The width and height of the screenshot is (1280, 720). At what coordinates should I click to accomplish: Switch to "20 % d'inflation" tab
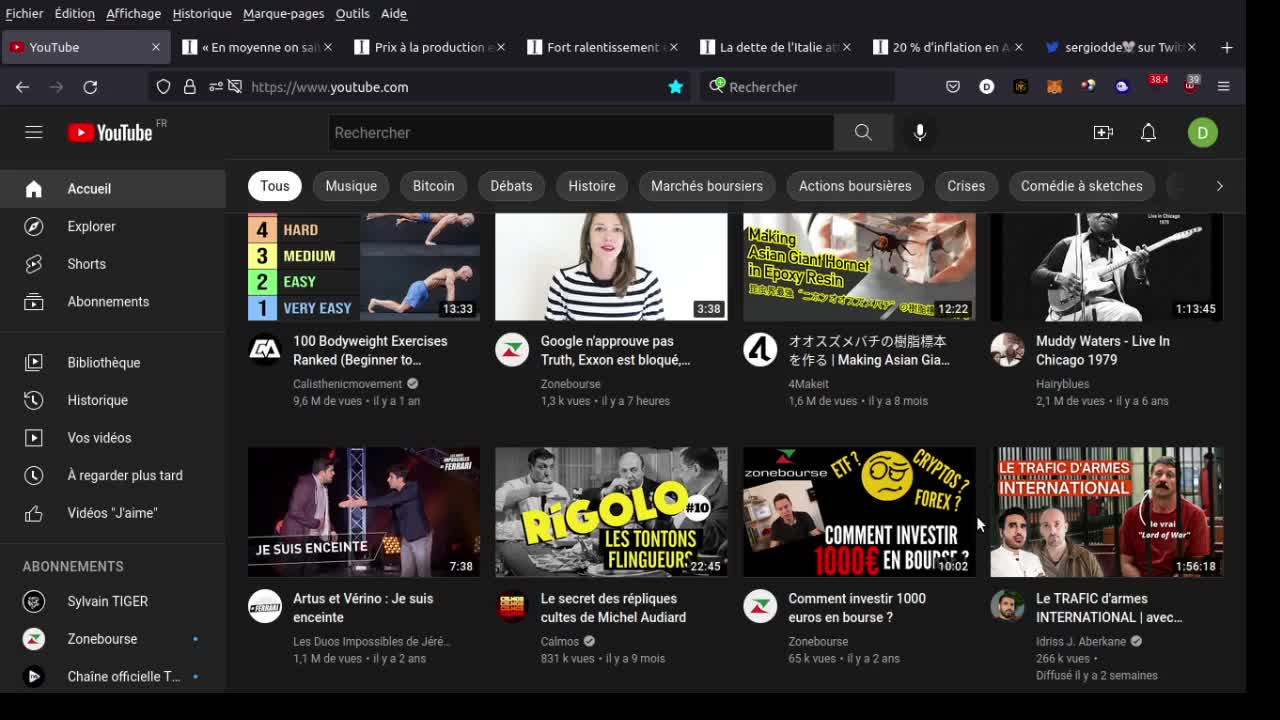coord(950,47)
